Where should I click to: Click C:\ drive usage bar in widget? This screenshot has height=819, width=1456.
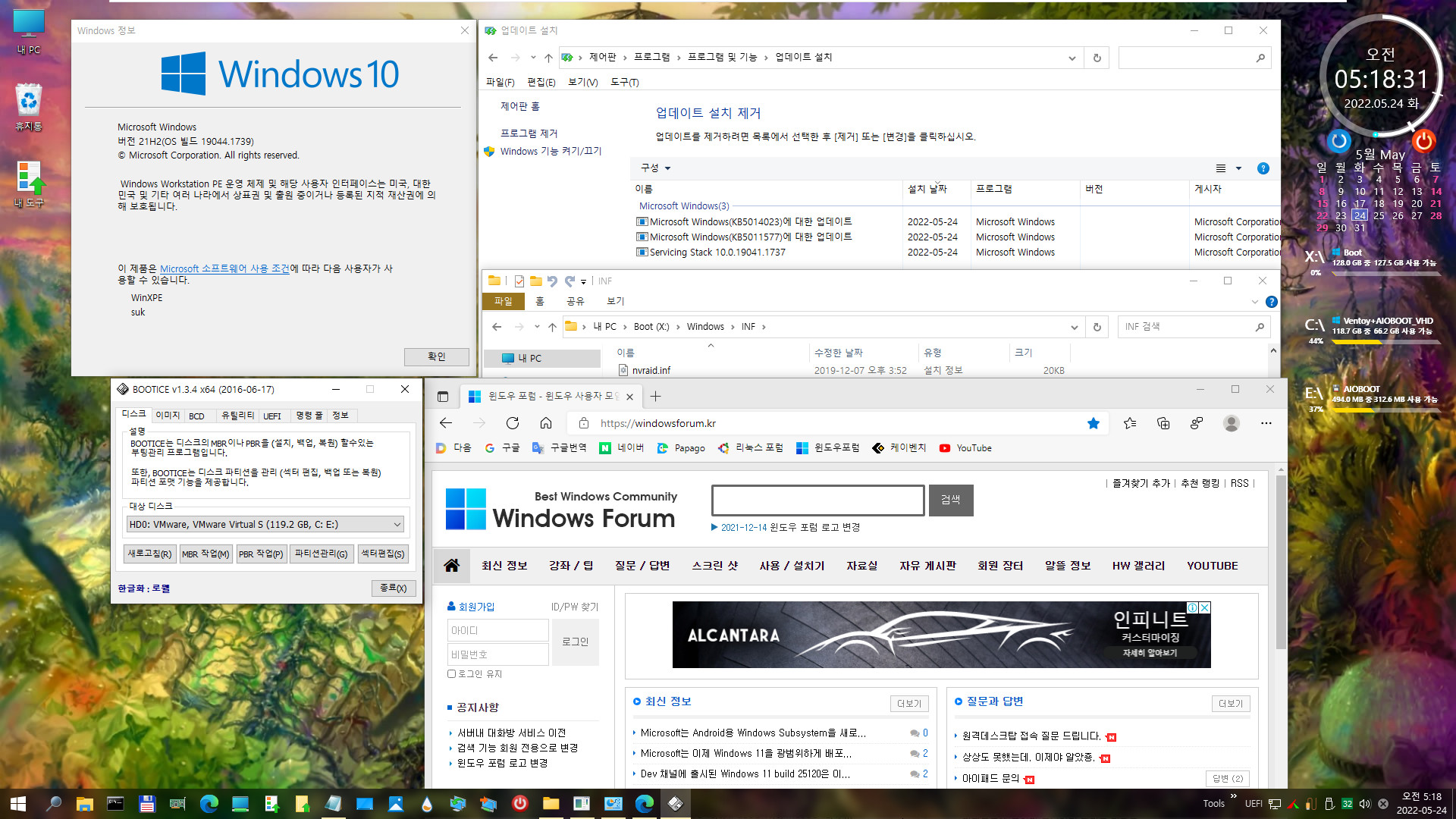tap(1385, 342)
